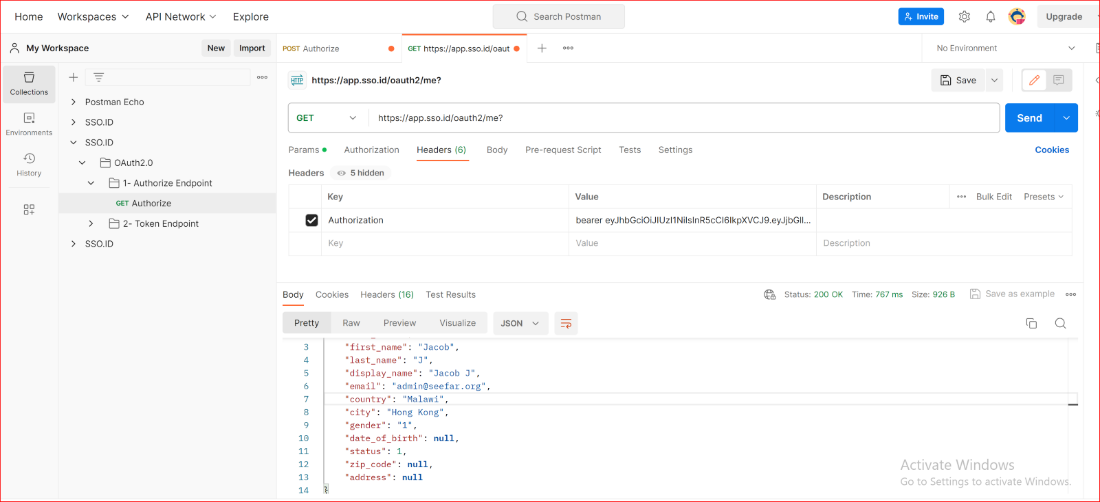Image resolution: width=1100 pixels, height=502 pixels.
Task: Click the Send button
Action: [1029, 118]
